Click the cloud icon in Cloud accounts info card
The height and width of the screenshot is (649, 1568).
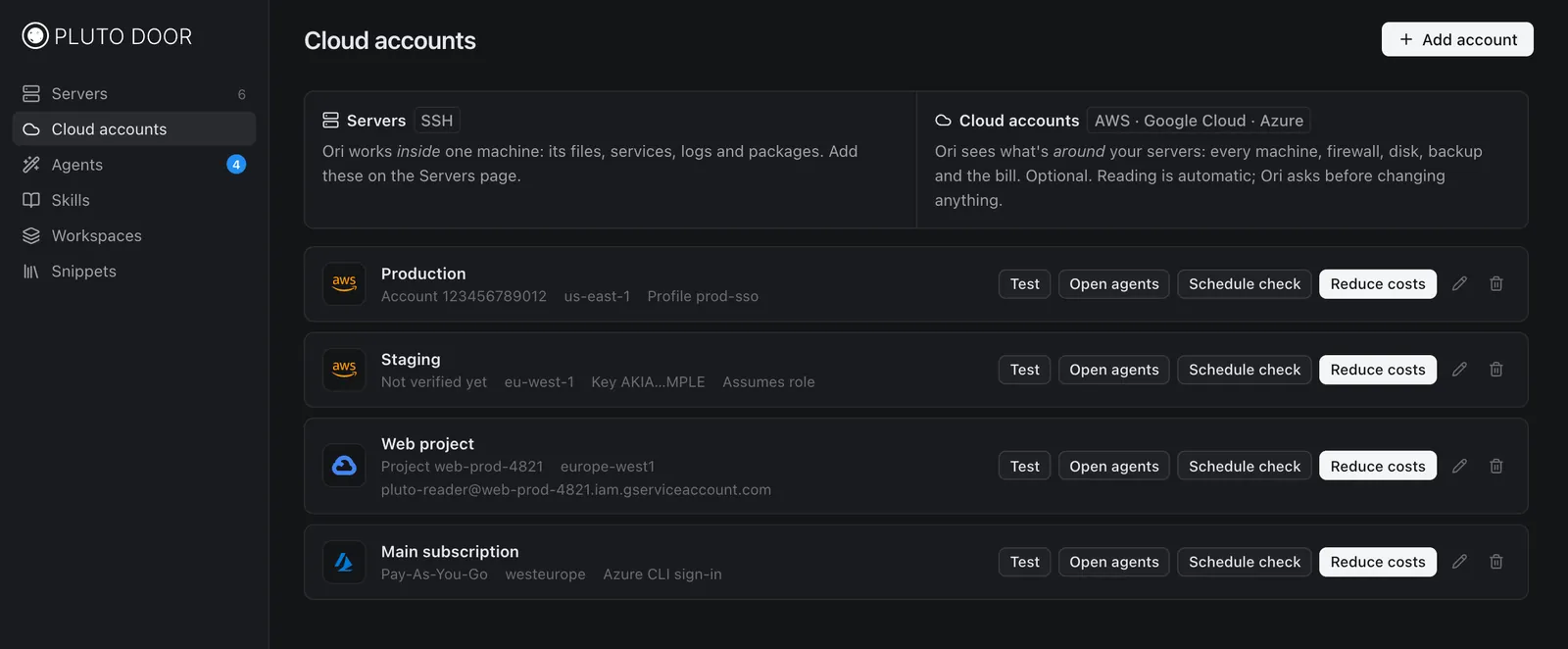(943, 121)
